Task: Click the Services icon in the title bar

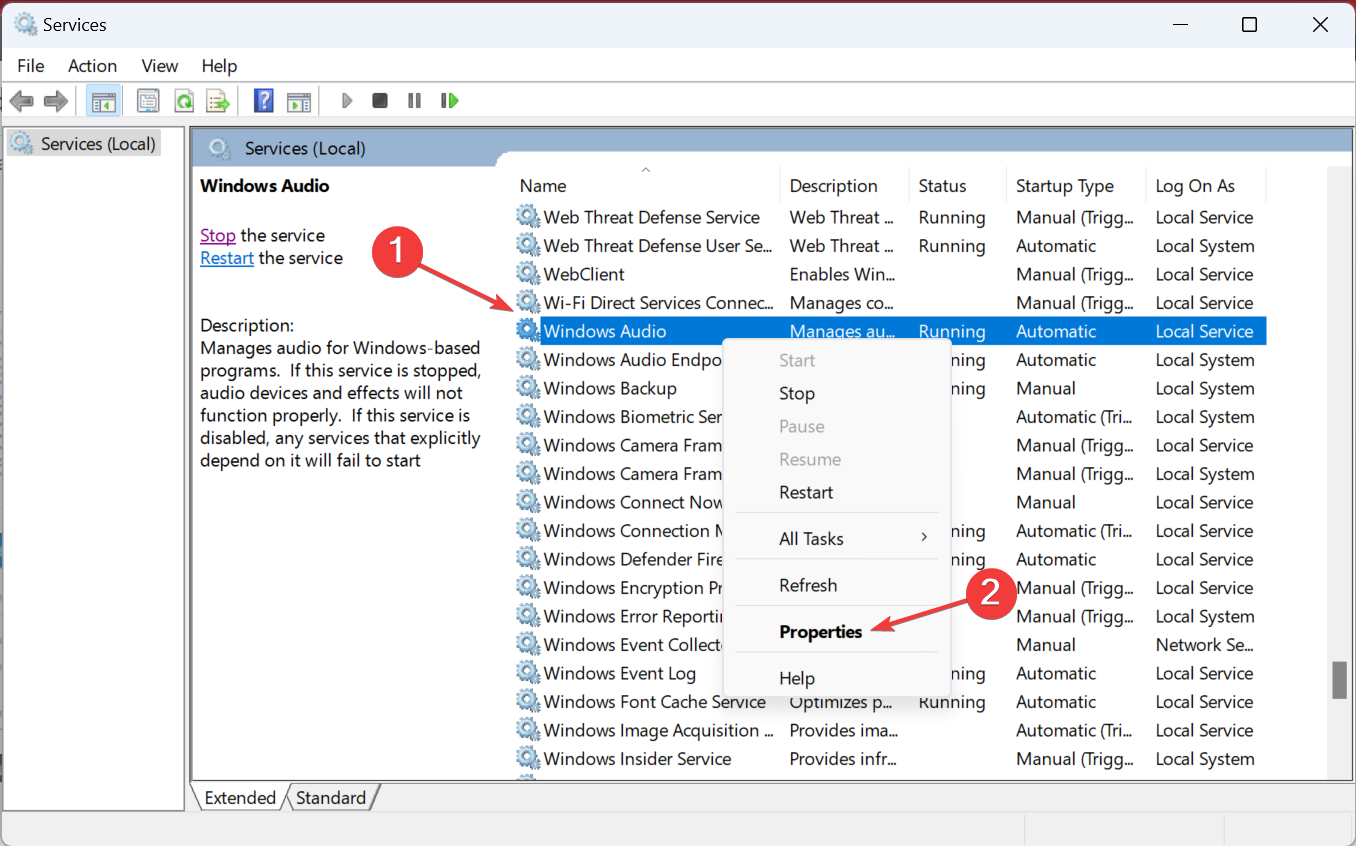Action: coord(25,24)
